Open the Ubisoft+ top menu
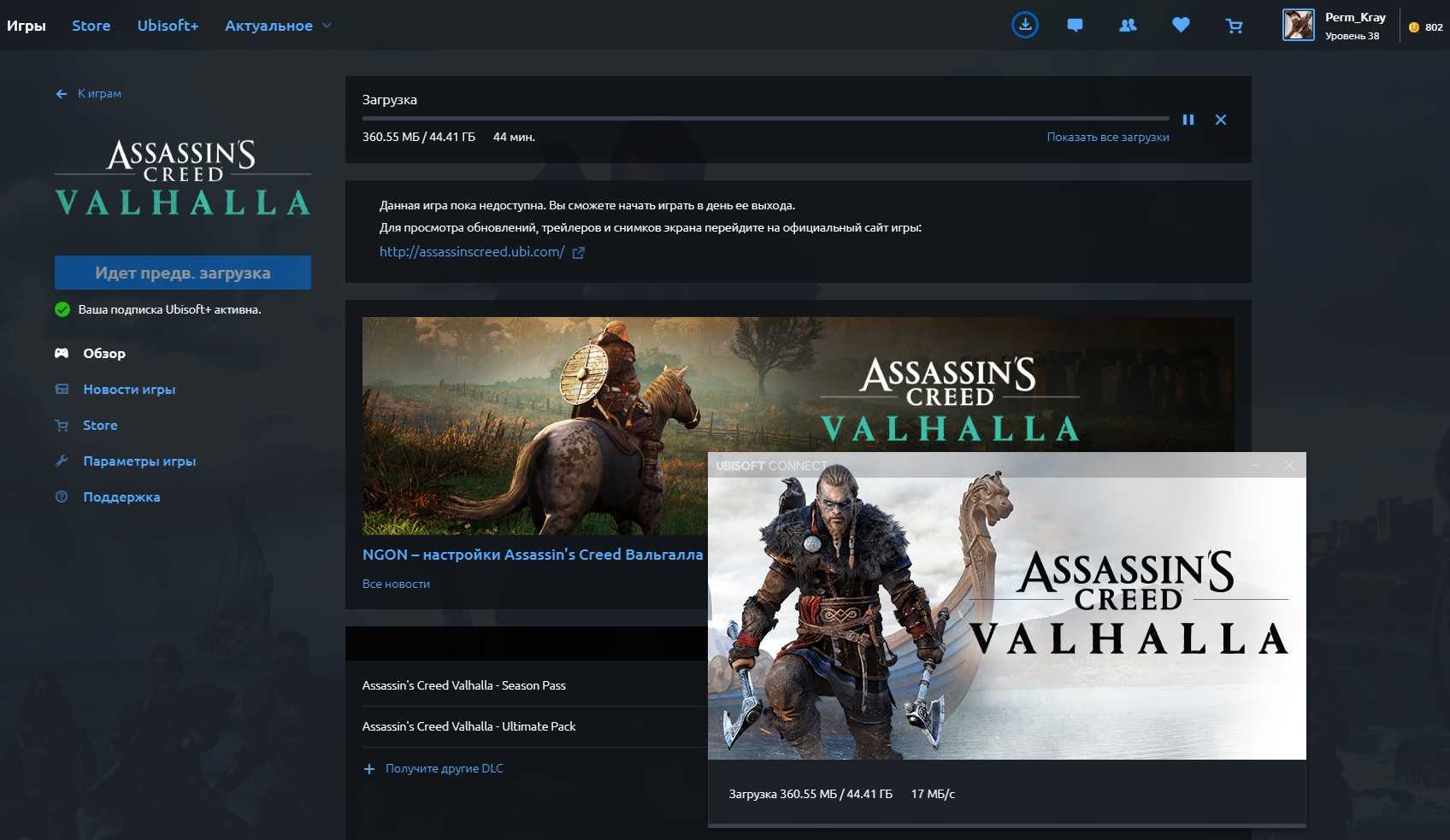Viewport: 1450px width, 840px height. pos(168,26)
